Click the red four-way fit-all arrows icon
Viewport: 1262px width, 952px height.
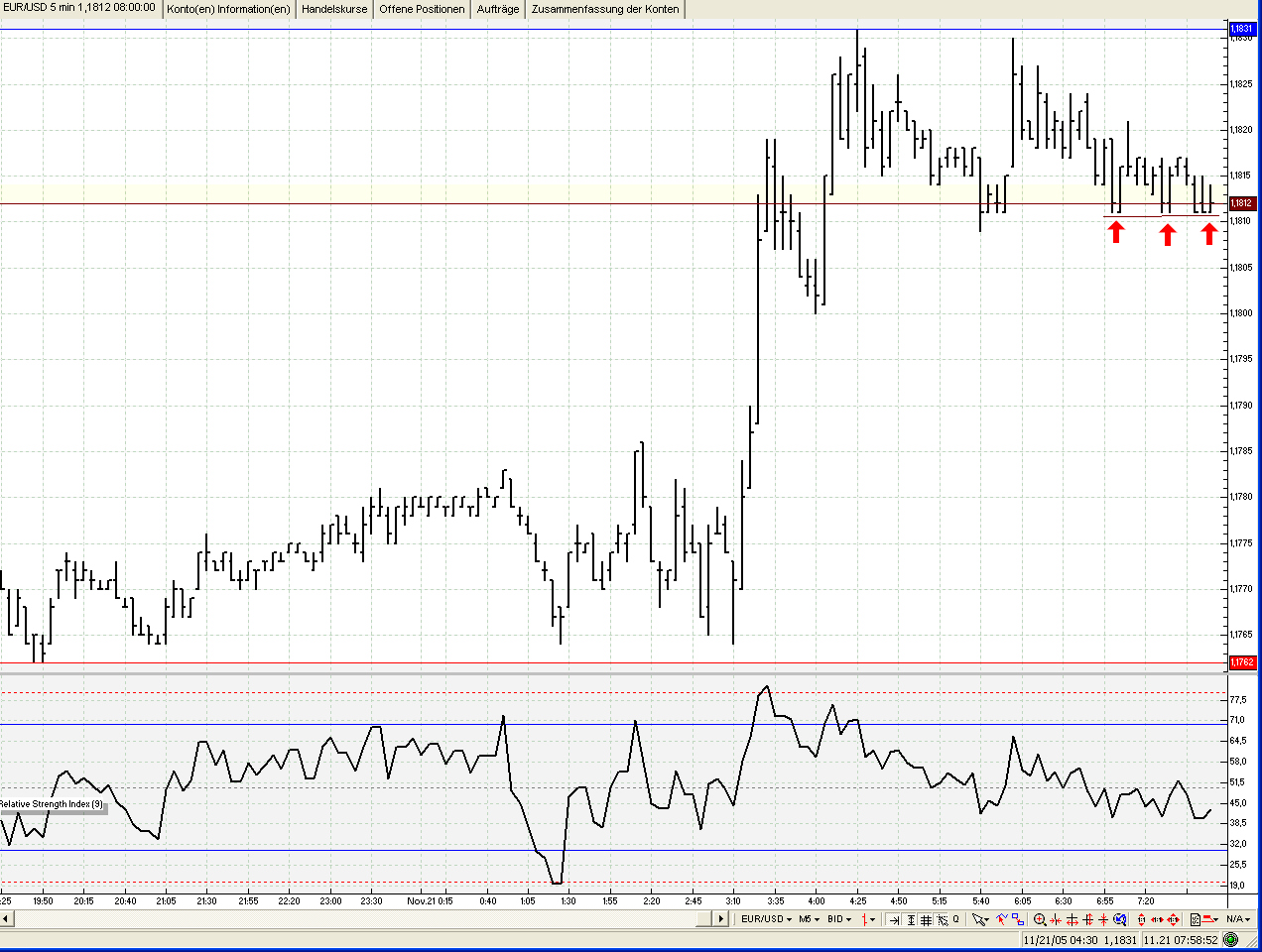click(x=1174, y=919)
